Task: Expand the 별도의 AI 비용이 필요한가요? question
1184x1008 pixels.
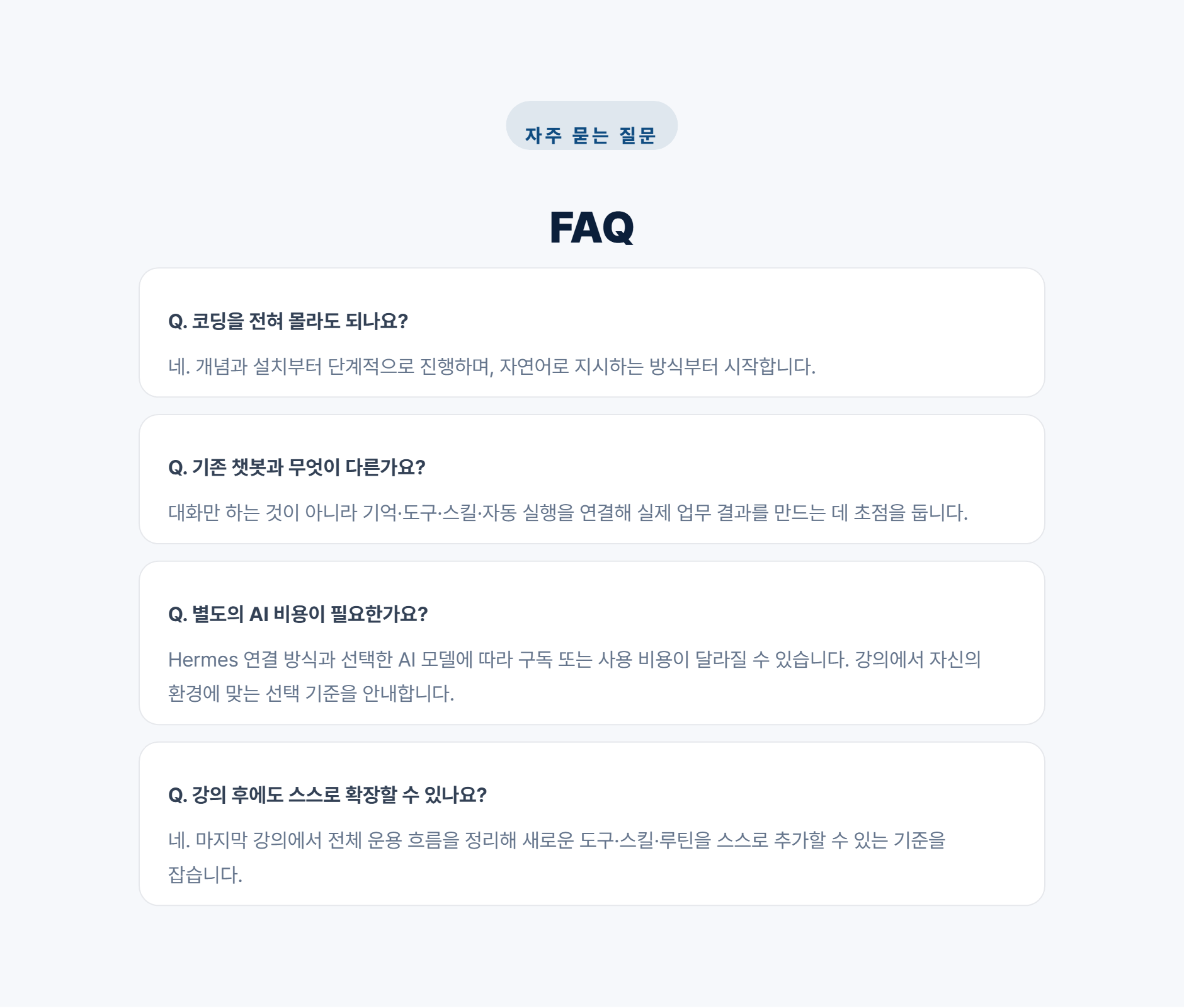Action: [x=298, y=614]
